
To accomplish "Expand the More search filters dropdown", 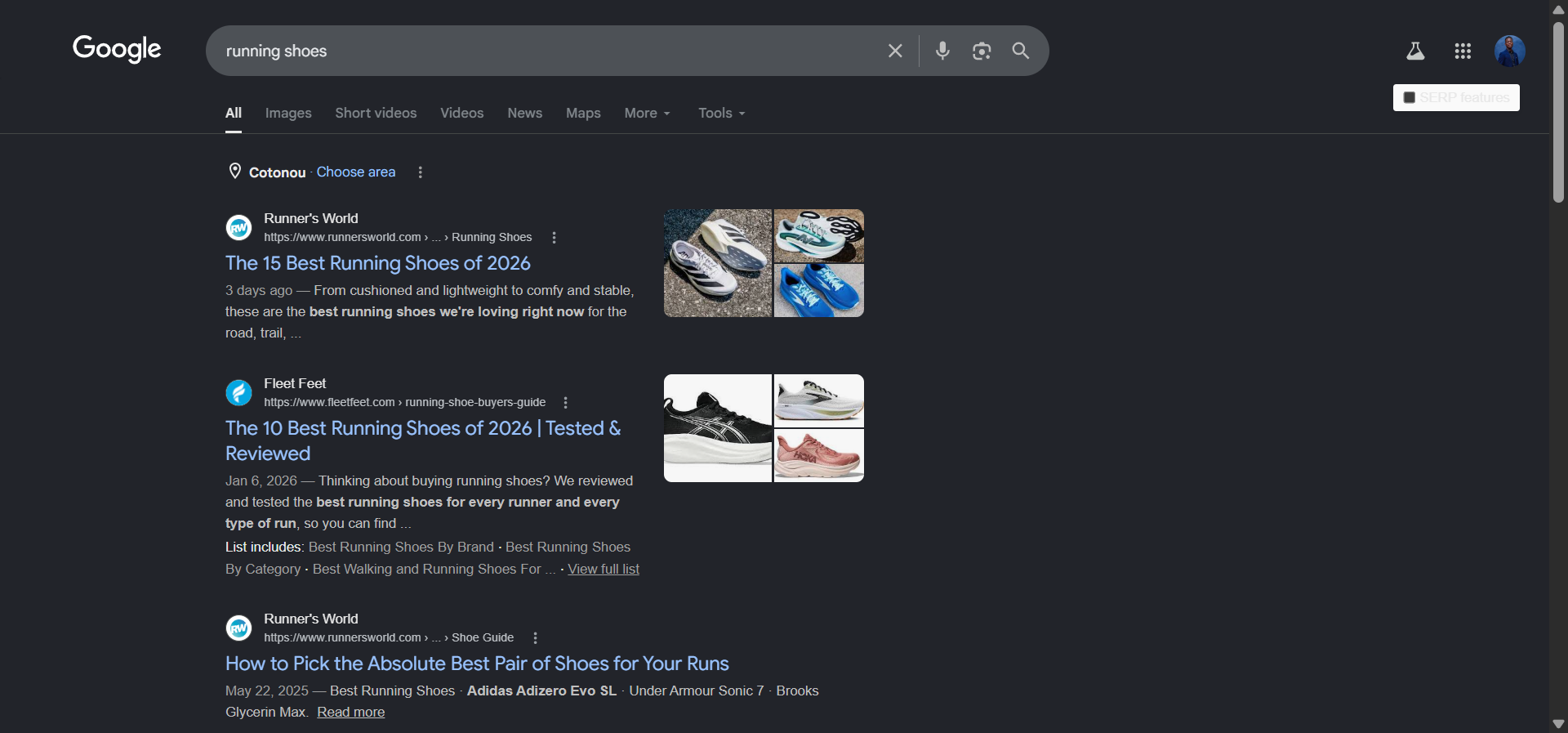I will (x=647, y=113).
